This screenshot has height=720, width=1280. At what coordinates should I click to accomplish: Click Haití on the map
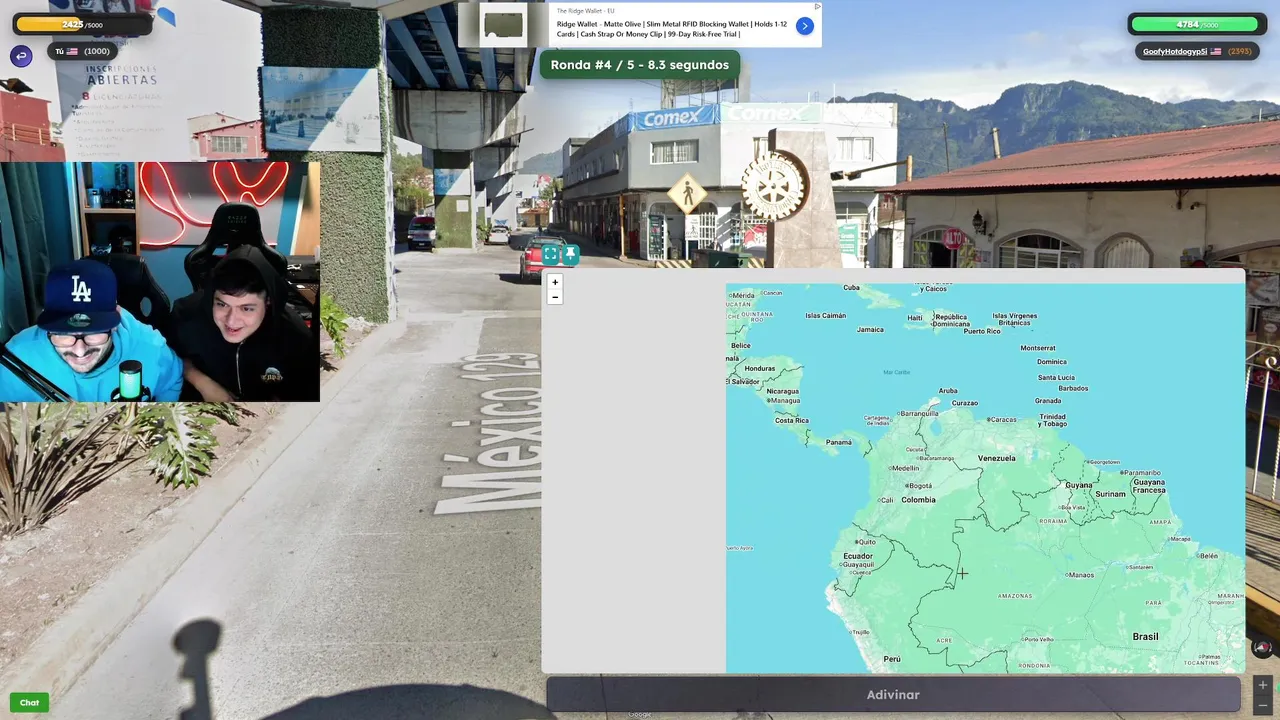(x=915, y=318)
